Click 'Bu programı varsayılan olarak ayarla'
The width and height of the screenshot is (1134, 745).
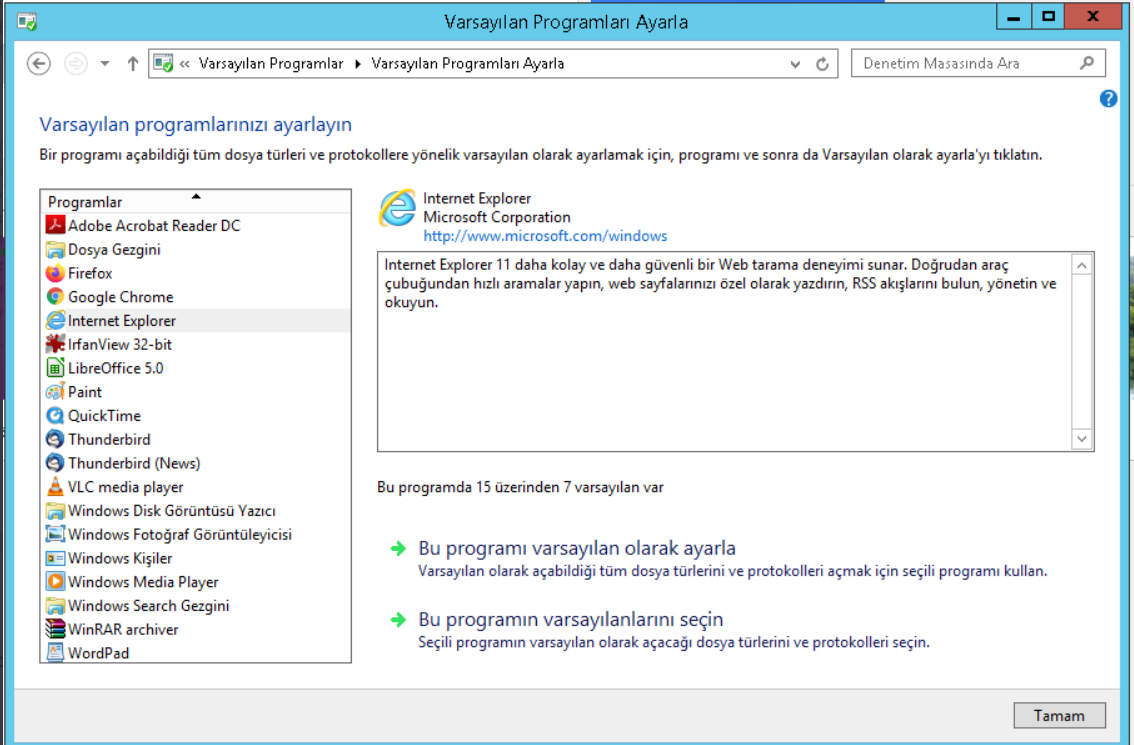tap(577, 548)
